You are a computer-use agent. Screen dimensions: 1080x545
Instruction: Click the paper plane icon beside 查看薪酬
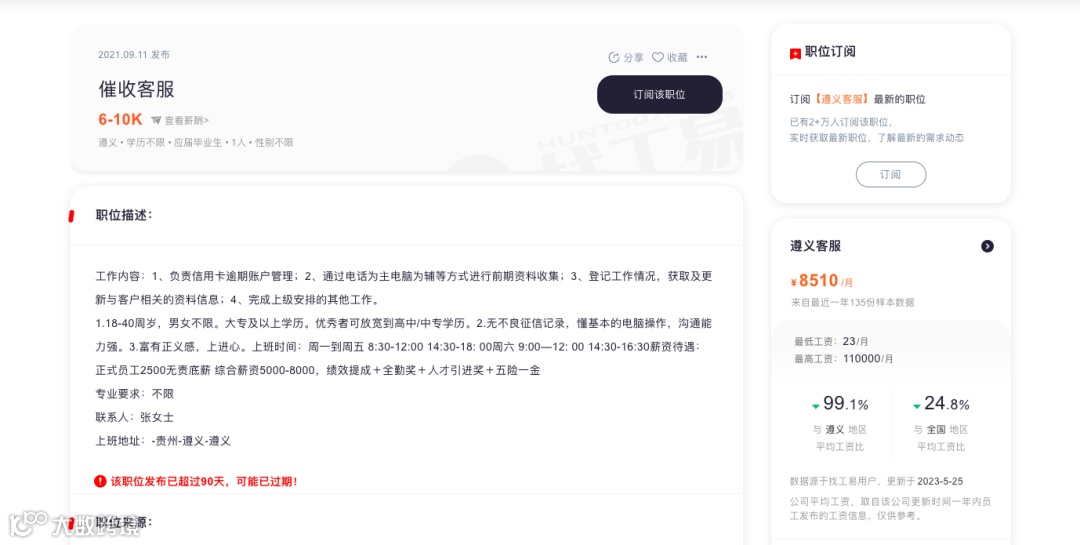point(156,120)
